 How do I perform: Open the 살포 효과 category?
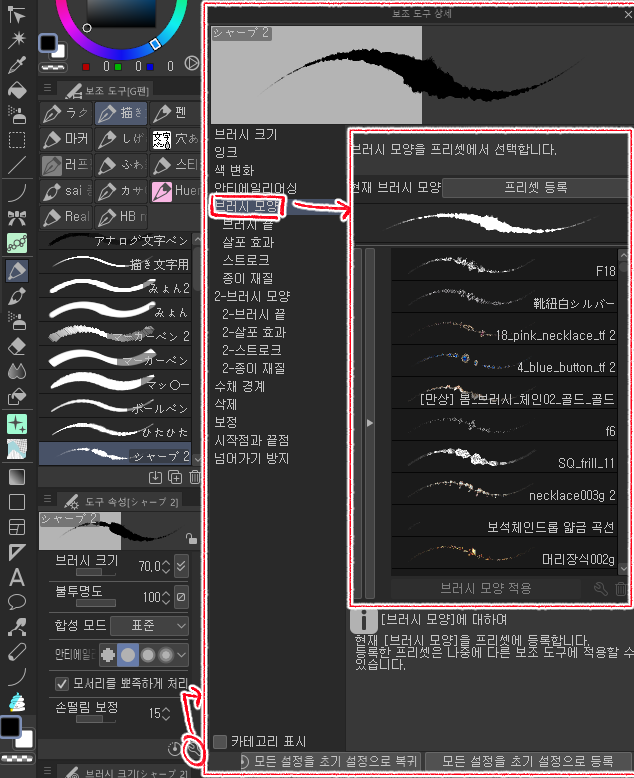[x=248, y=242]
